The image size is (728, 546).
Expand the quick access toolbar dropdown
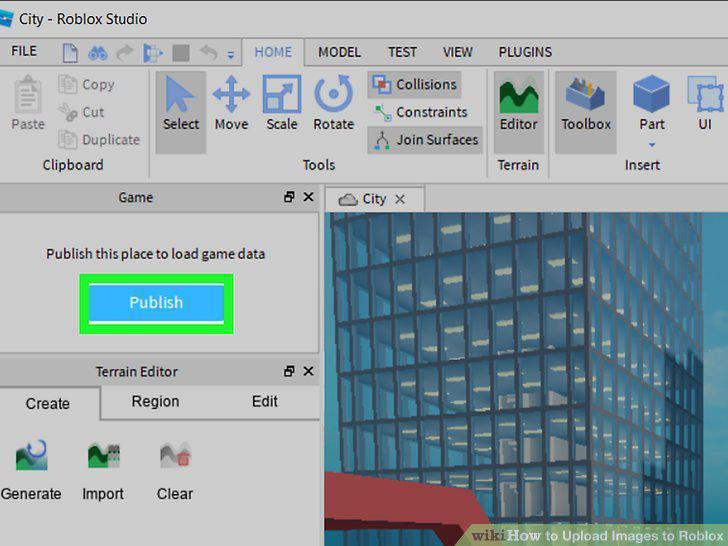pos(230,55)
